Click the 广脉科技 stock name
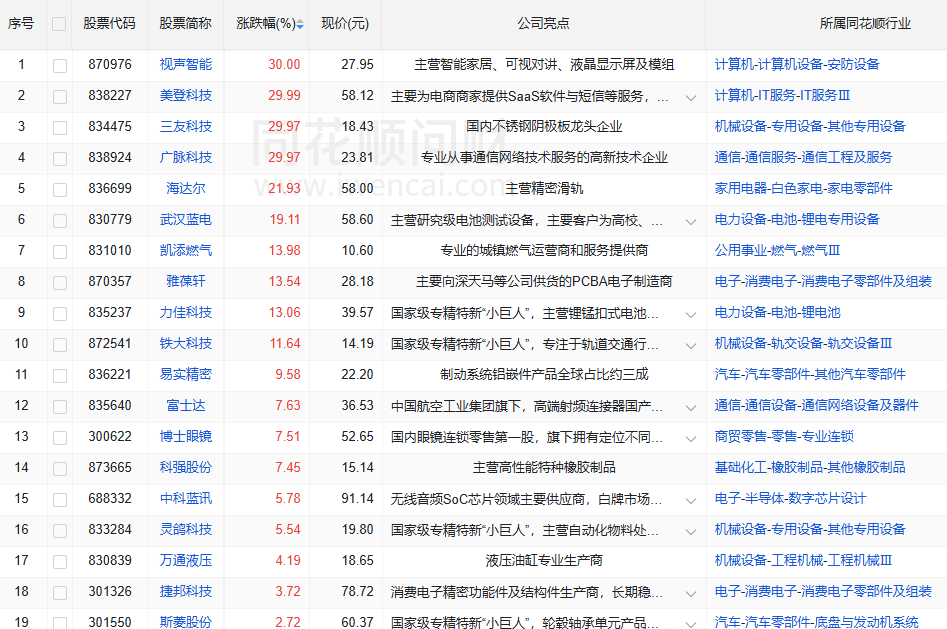The height and width of the screenshot is (629, 947). point(186,157)
